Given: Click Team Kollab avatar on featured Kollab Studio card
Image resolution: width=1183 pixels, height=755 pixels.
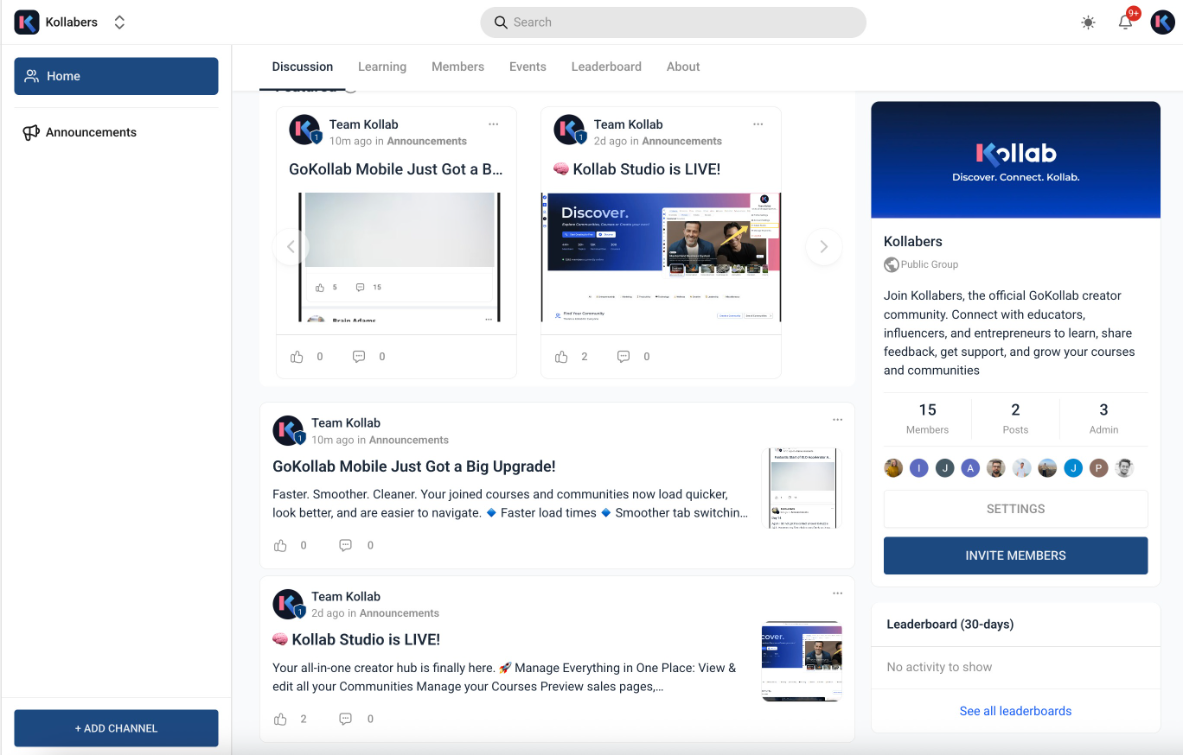Looking at the screenshot, I should click(x=570, y=130).
